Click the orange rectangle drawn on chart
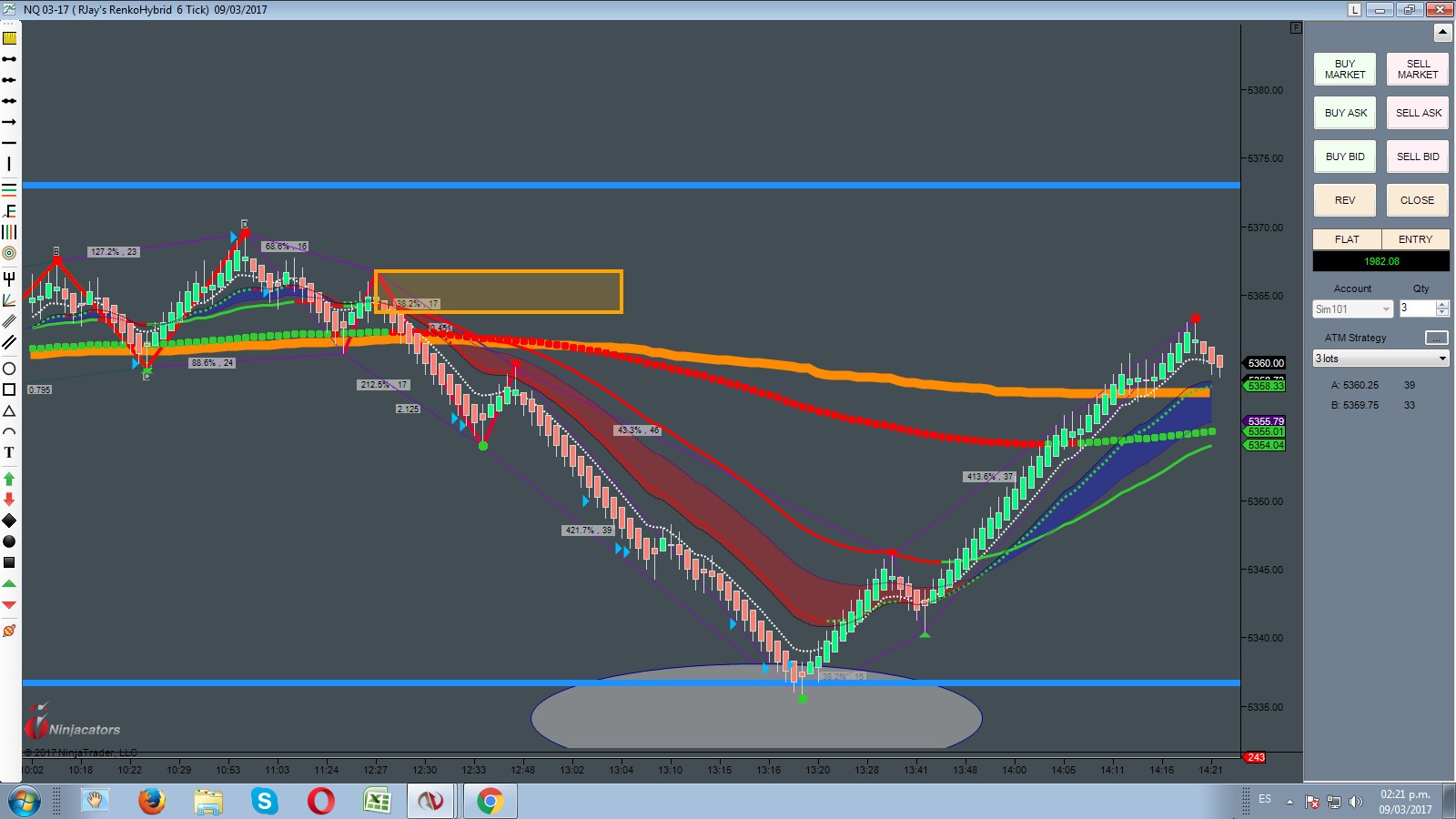This screenshot has width=1456, height=819. pos(498,291)
